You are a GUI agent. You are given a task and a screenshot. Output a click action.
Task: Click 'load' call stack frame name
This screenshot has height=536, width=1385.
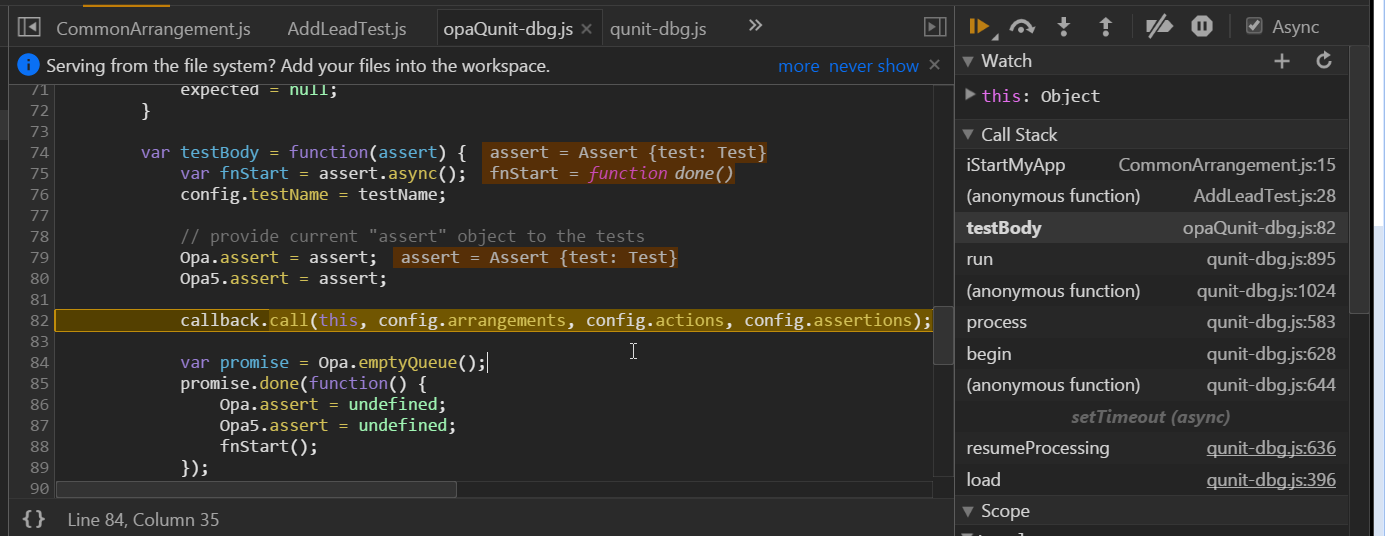coord(983,480)
